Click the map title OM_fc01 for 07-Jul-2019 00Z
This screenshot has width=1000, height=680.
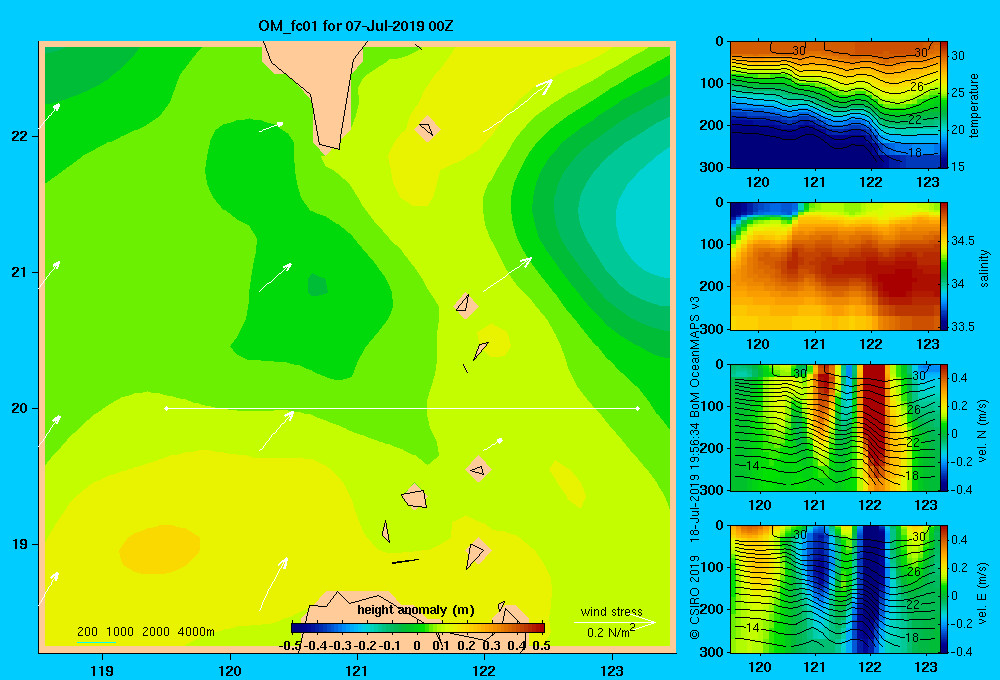pos(356,26)
